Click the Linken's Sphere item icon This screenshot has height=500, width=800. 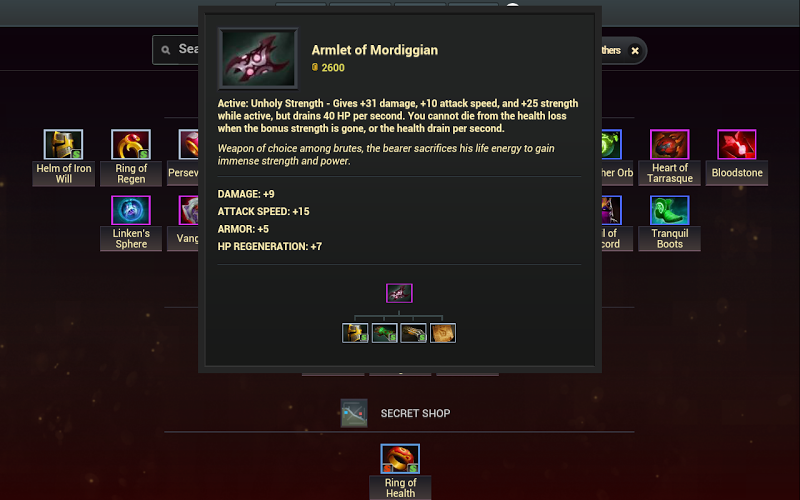[x=131, y=210]
